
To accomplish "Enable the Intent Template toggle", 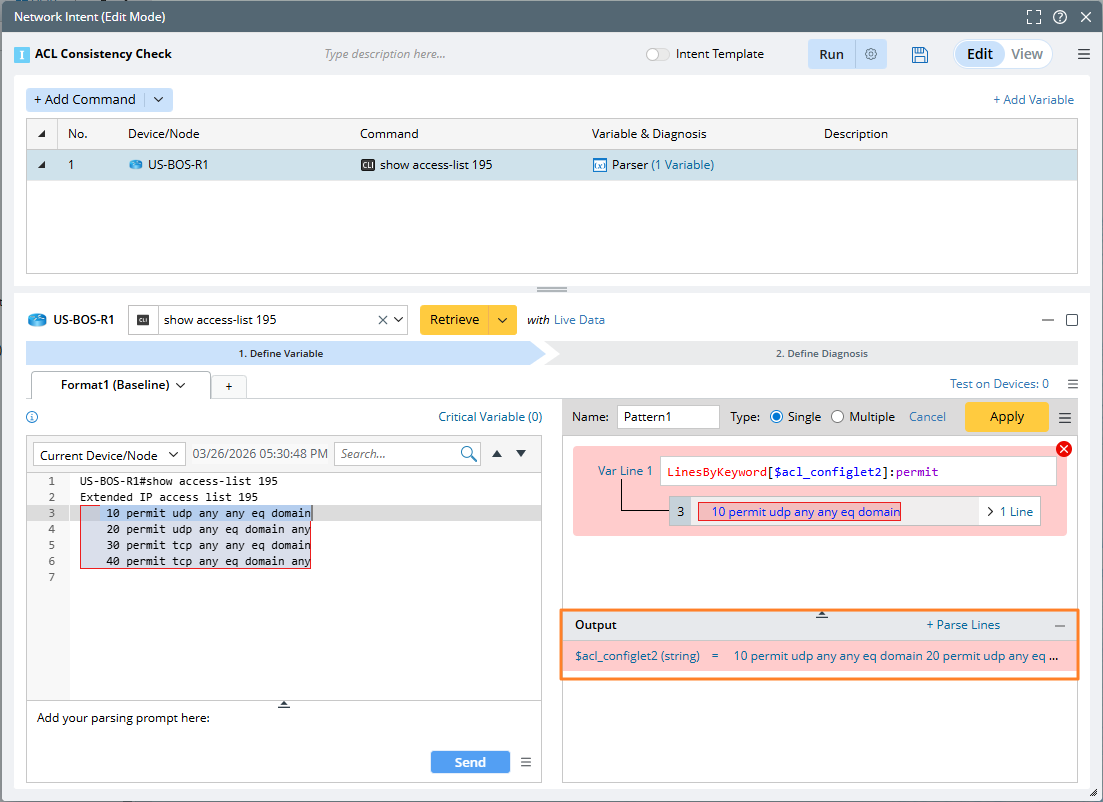I will pyautogui.click(x=657, y=55).
